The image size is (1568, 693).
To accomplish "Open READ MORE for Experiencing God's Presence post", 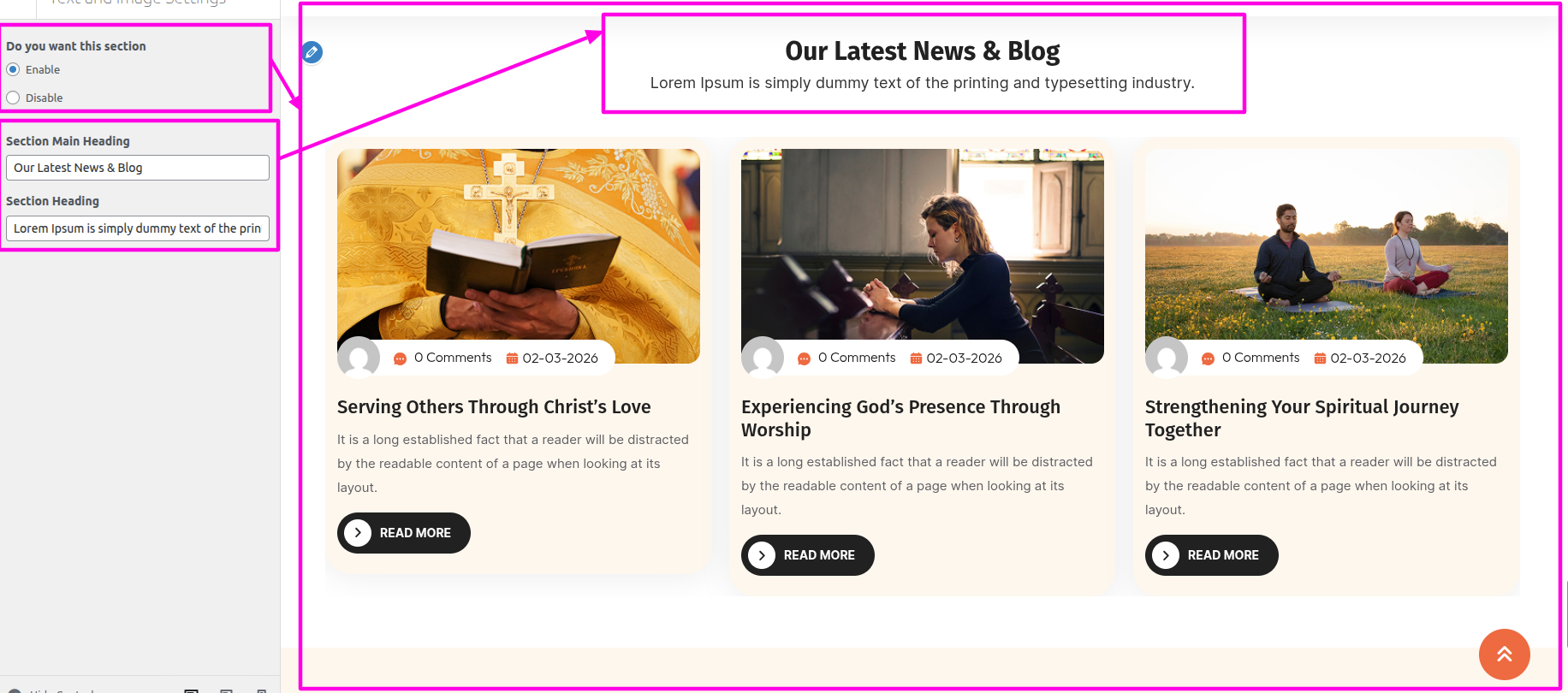I will [807, 555].
